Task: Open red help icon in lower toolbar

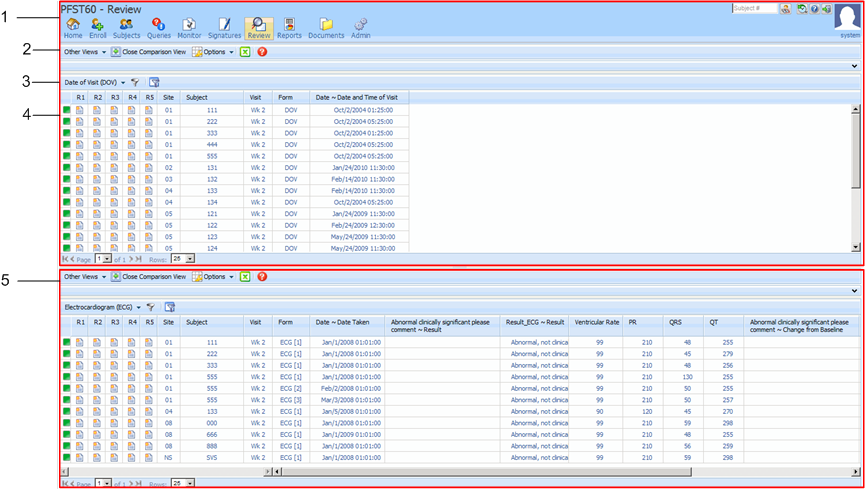Action: [262, 276]
